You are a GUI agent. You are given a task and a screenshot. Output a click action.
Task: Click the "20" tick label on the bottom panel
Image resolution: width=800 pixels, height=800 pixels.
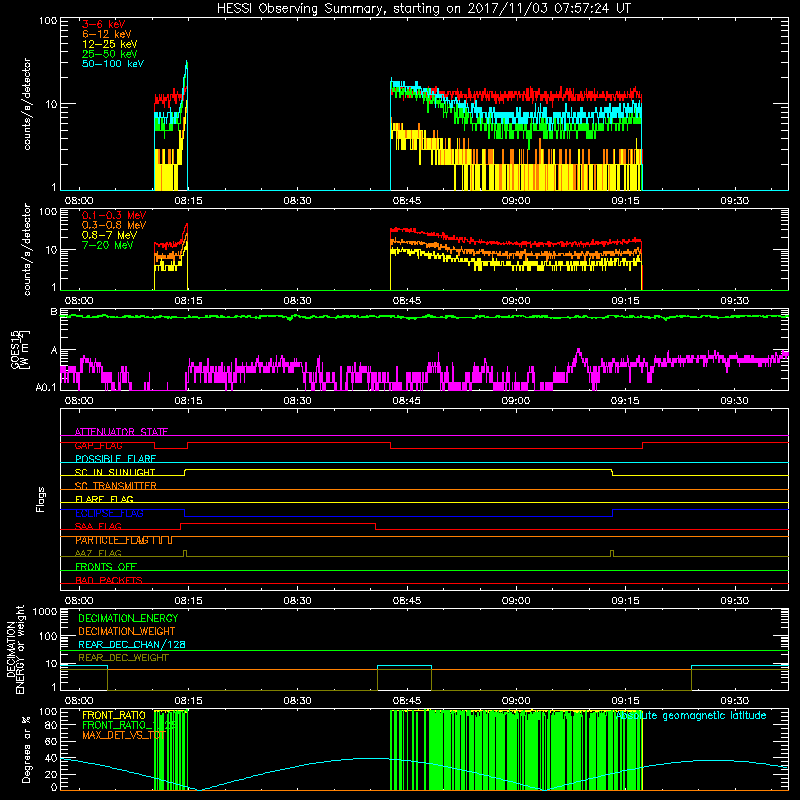pyautogui.click(x=51, y=774)
